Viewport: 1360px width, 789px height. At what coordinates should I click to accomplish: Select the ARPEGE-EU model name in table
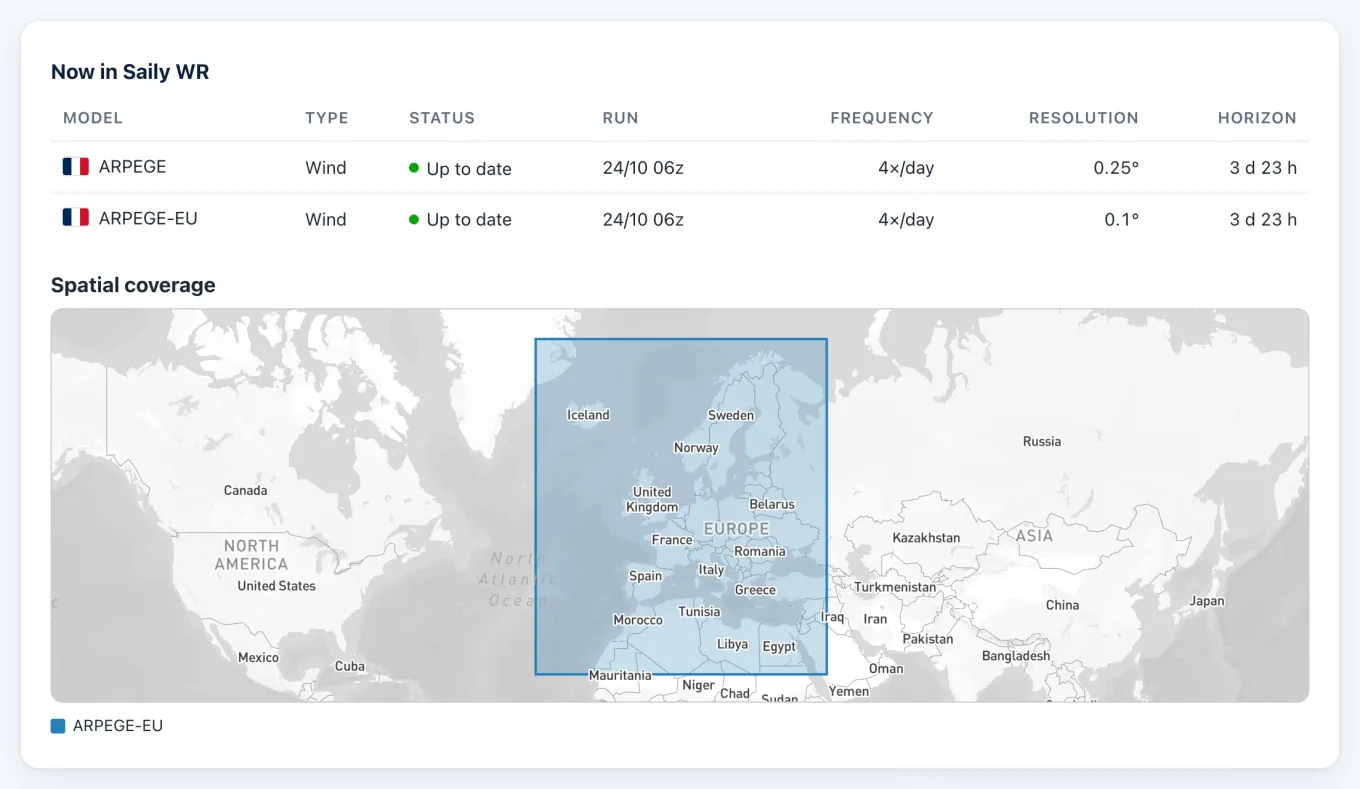tap(148, 218)
